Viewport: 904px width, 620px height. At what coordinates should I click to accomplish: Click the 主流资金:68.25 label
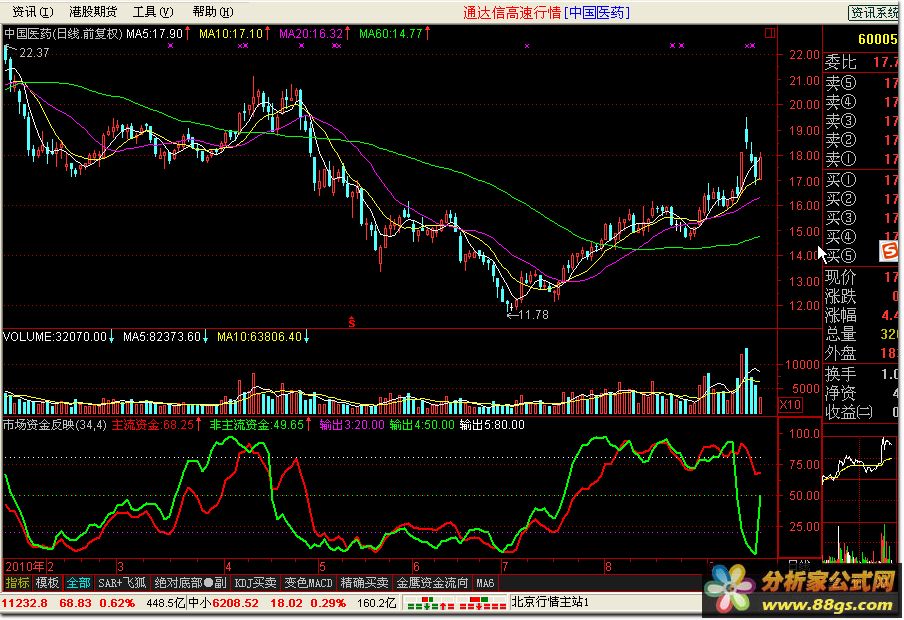153,425
